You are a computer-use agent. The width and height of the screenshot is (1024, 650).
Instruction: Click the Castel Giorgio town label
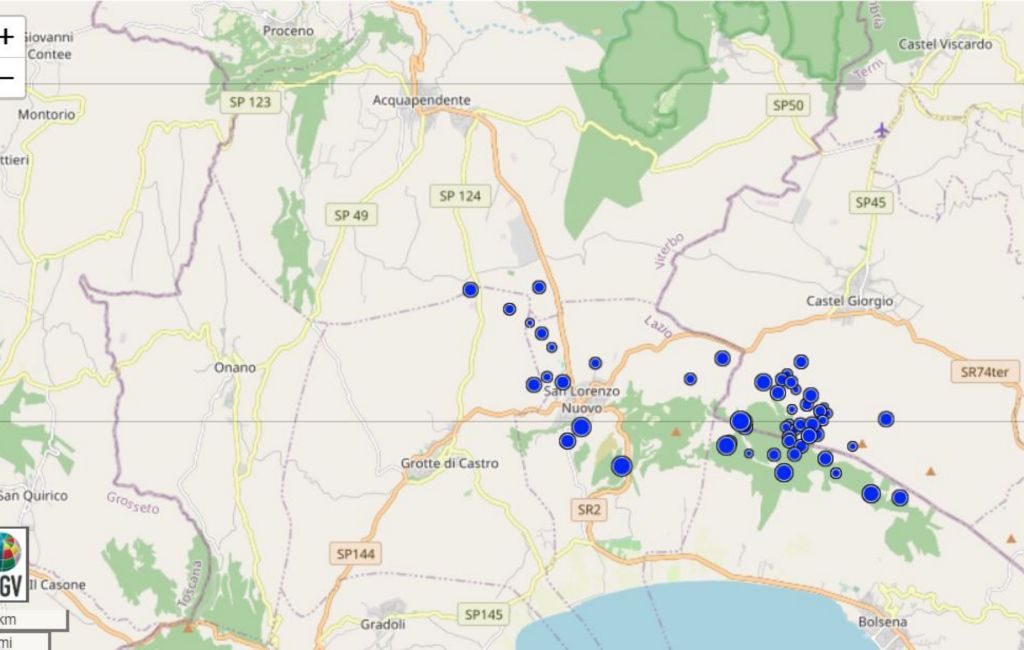849,301
